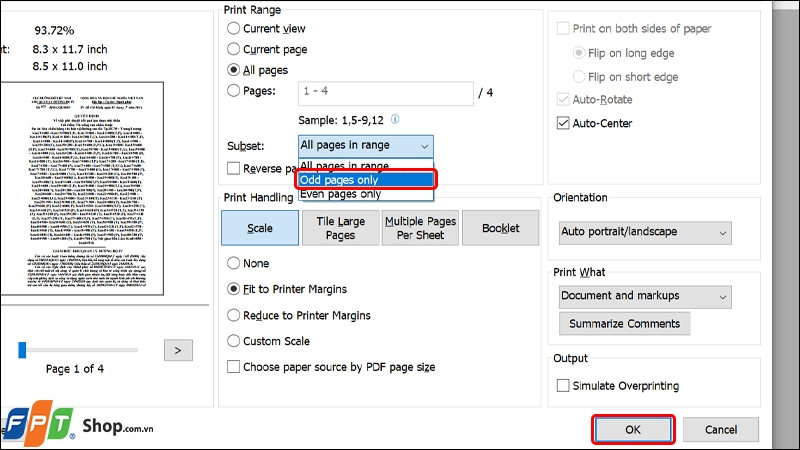Image resolution: width=800 pixels, height=450 pixels.
Task: Check Print on both sides of paper
Action: (x=563, y=29)
